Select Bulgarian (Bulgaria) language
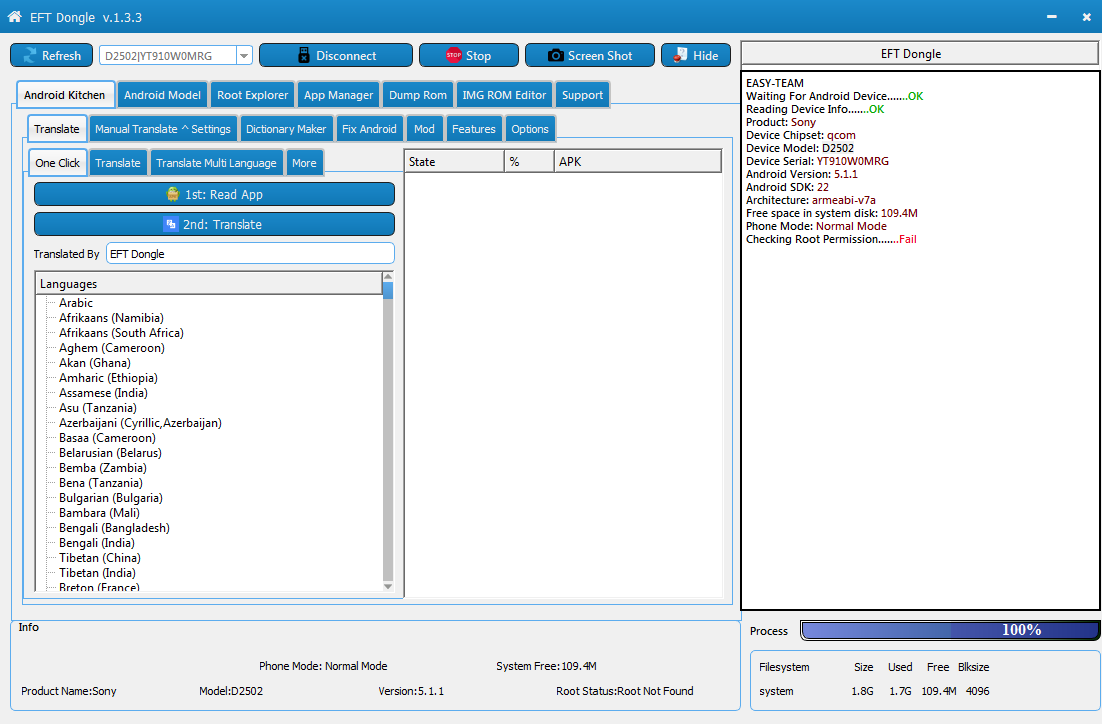 pyautogui.click(x=111, y=498)
